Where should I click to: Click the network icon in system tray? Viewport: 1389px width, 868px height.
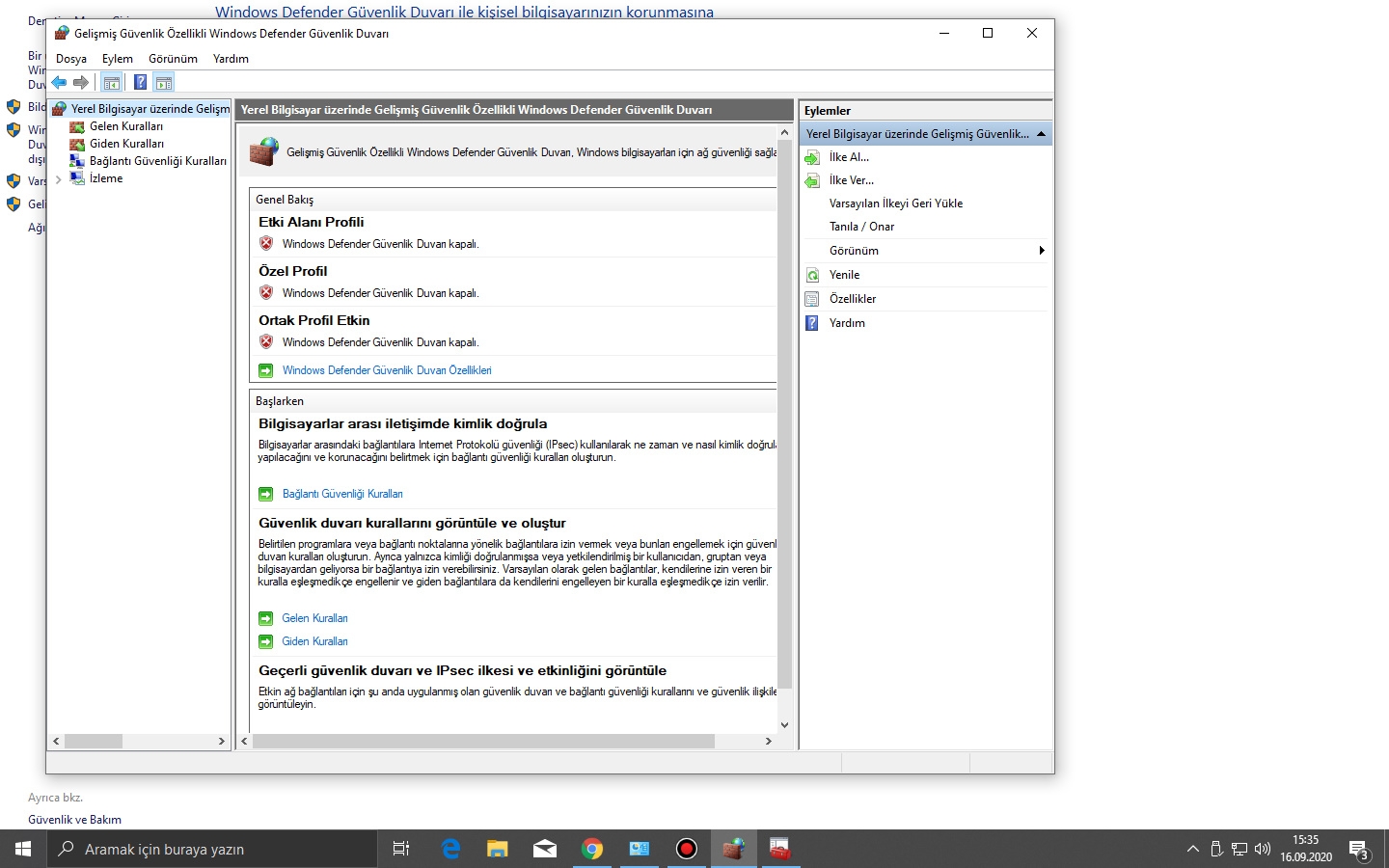point(1239,849)
